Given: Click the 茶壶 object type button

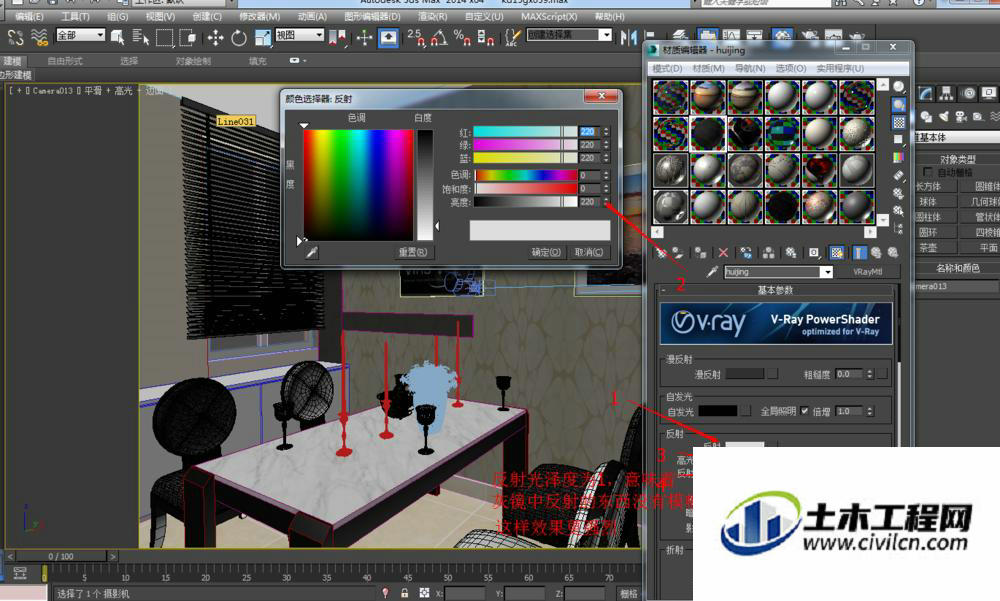Looking at the screenshot, I should 936,248.
